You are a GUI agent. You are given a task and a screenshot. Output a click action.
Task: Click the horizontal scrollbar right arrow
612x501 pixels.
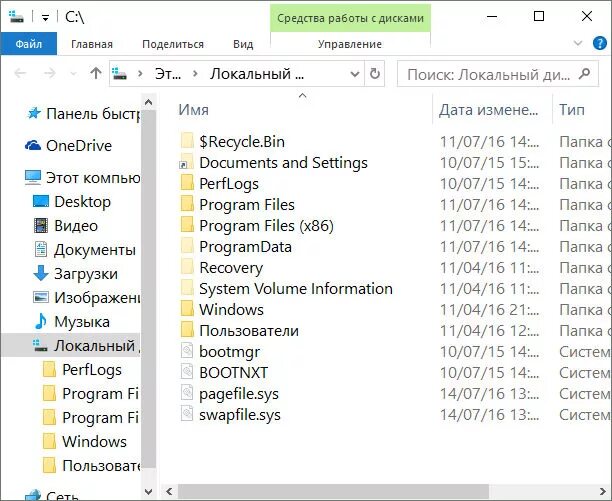tap(603, 492)
